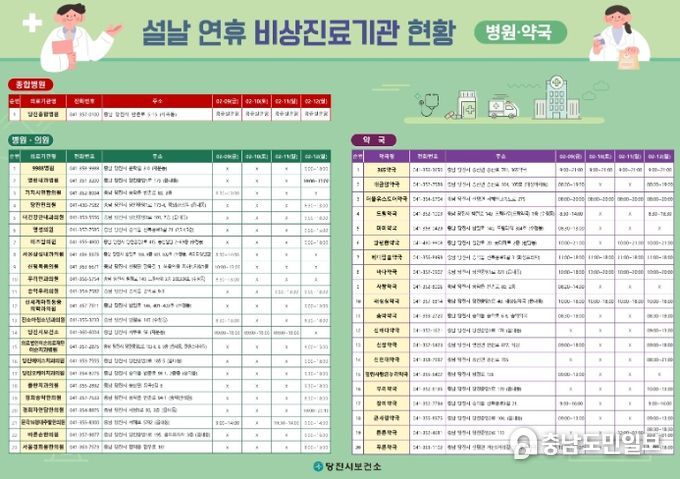The width and height of the screenshot is (680, 479).
Task: Click the 365약국 row name
Action: (386, 169)
